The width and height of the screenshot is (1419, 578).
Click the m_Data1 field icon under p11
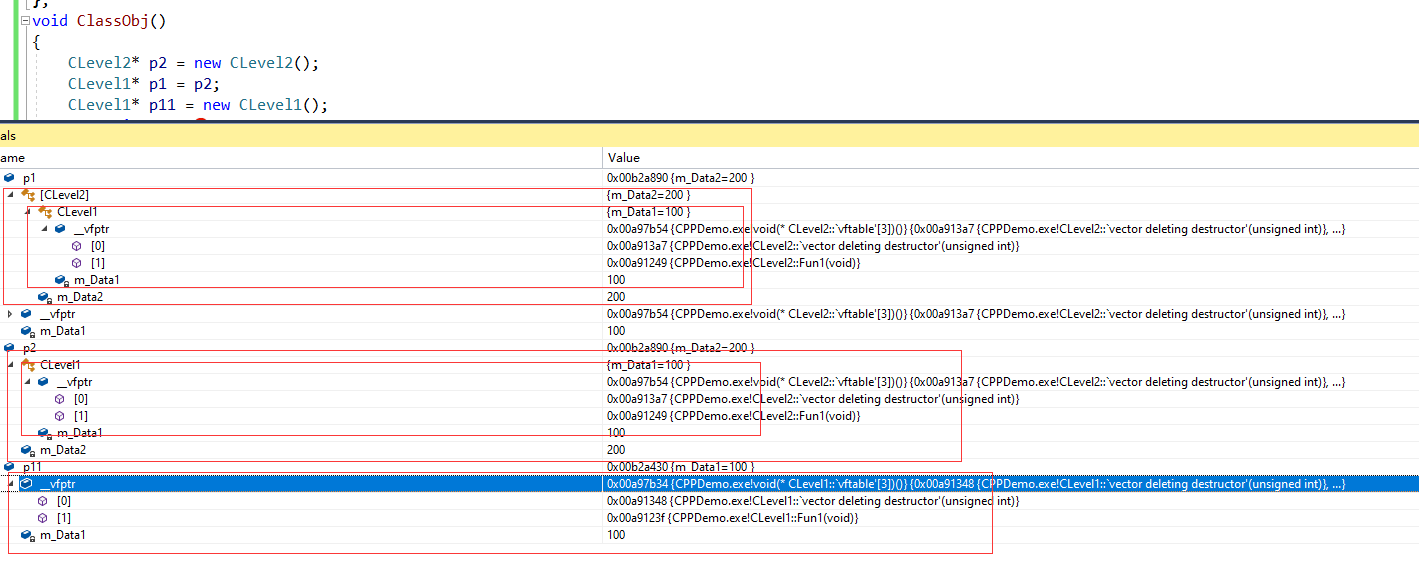click(28, 535)
